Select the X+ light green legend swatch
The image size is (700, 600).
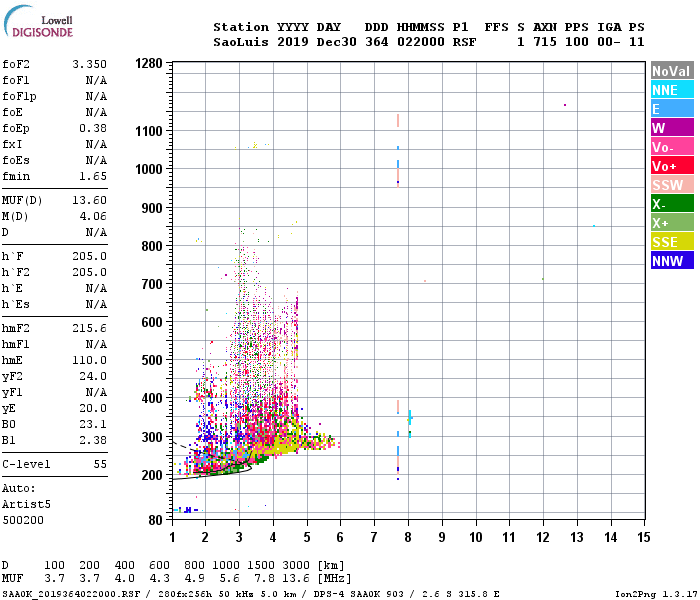(x=672, y=223)
